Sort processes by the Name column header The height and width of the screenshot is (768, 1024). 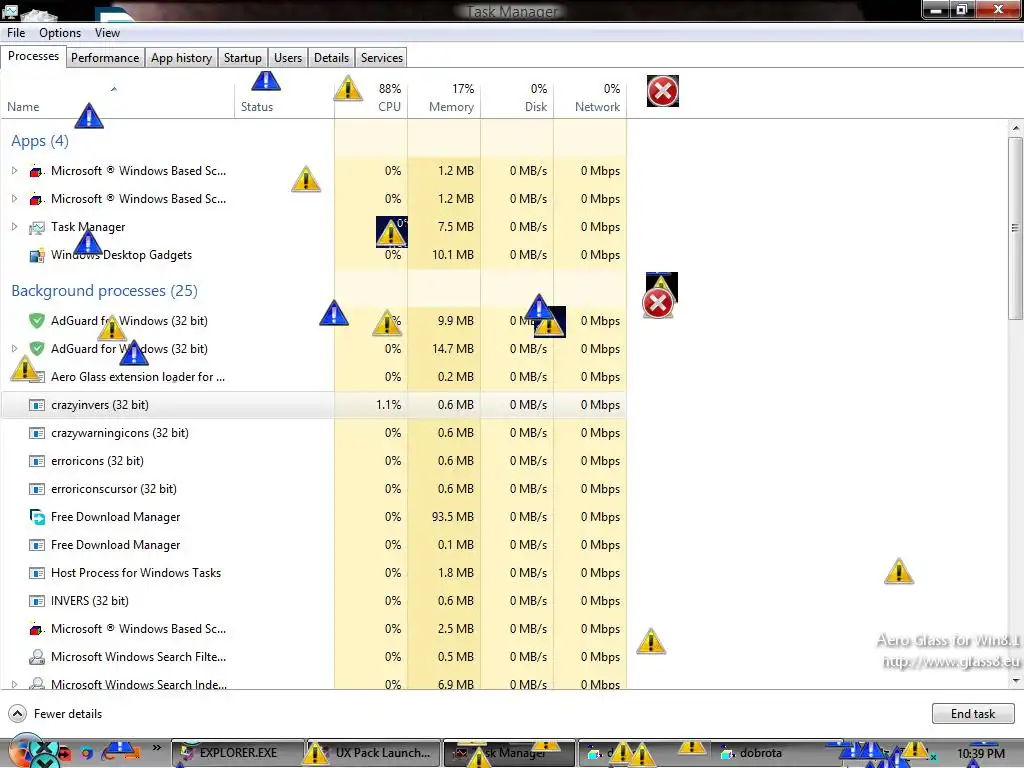118,98
